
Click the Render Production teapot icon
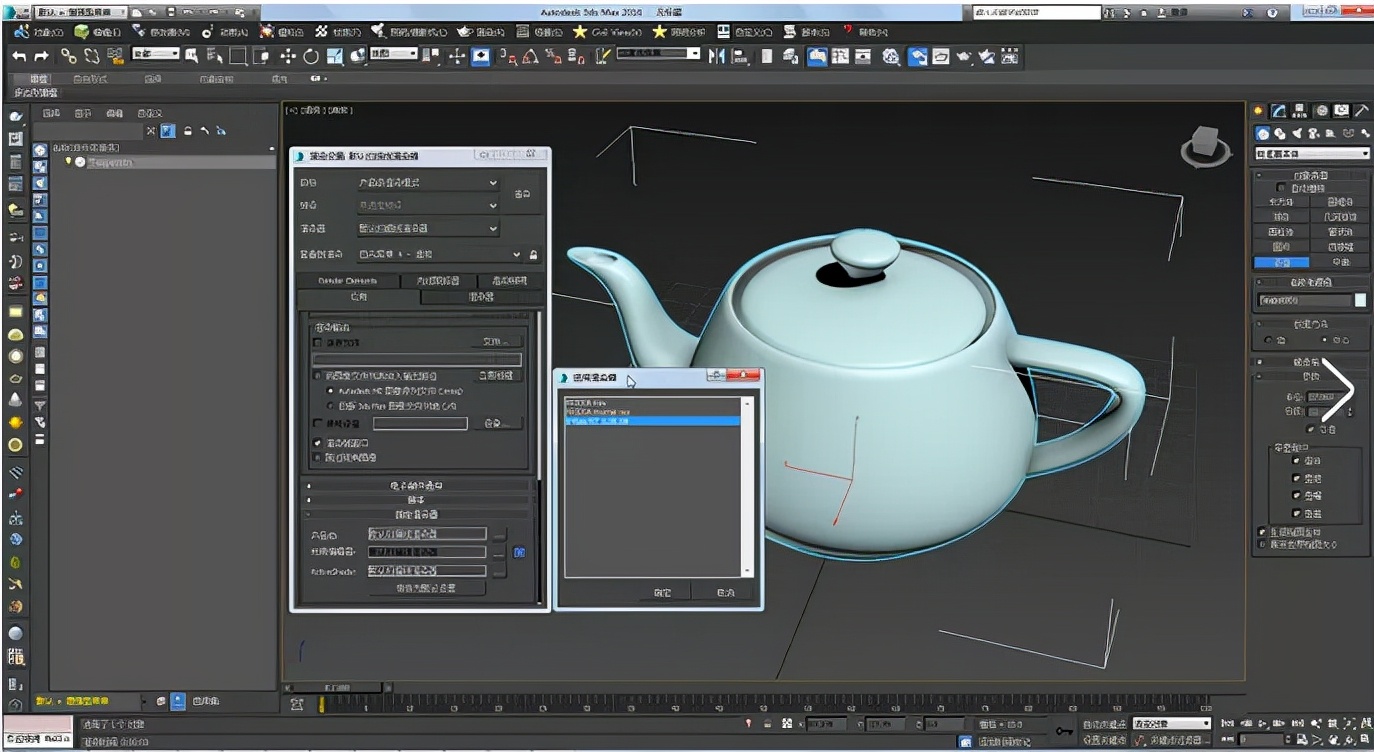click(965, 57)
